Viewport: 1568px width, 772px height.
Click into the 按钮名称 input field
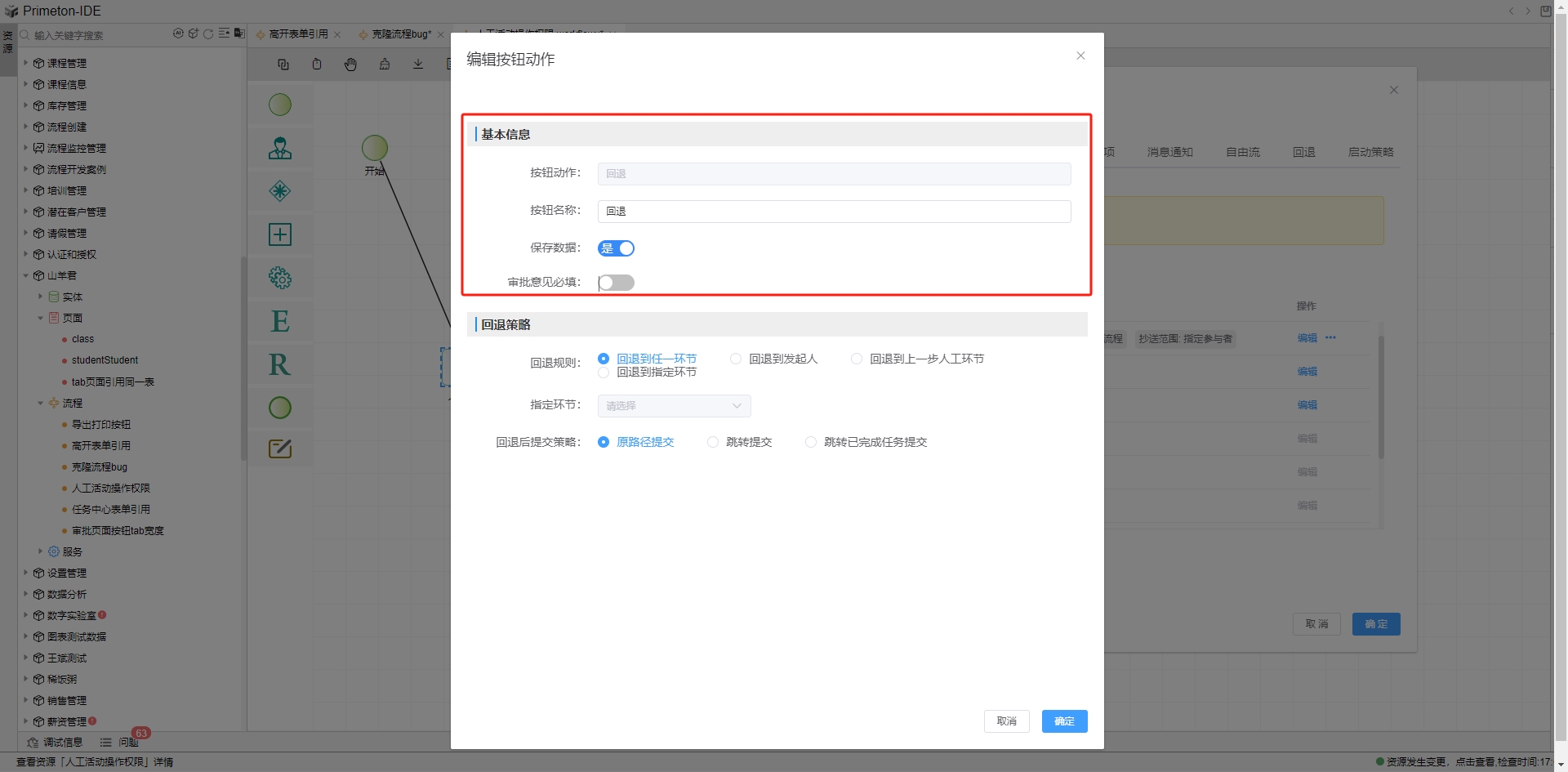click(x=833, y=212)
